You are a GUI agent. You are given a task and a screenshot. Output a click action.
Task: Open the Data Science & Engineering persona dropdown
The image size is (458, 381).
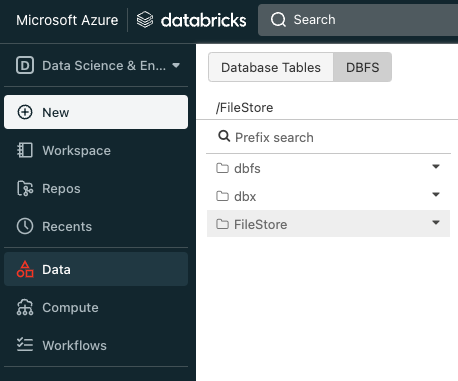pos(176,65)
